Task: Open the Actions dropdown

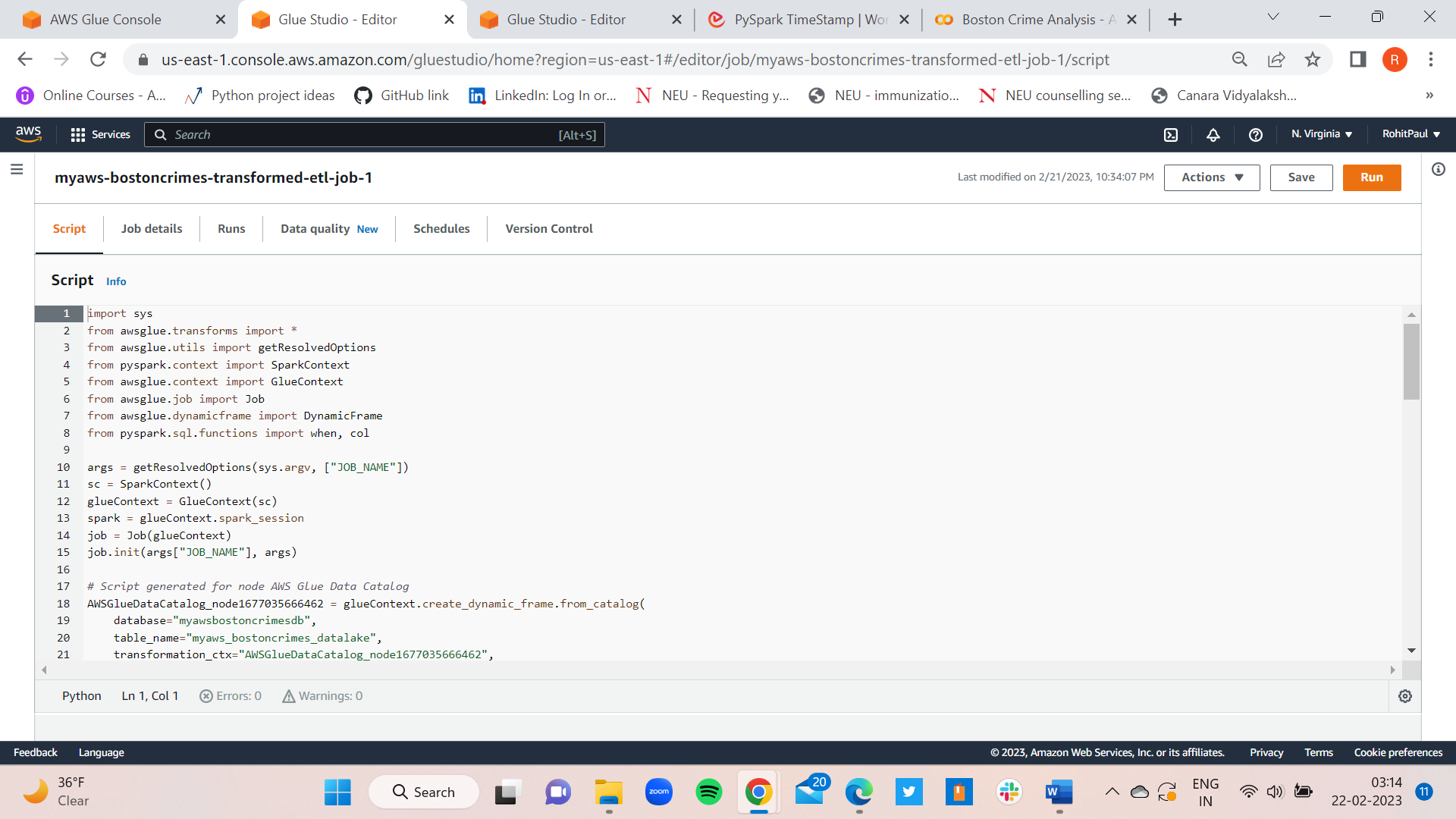Action: point(1210,177)
